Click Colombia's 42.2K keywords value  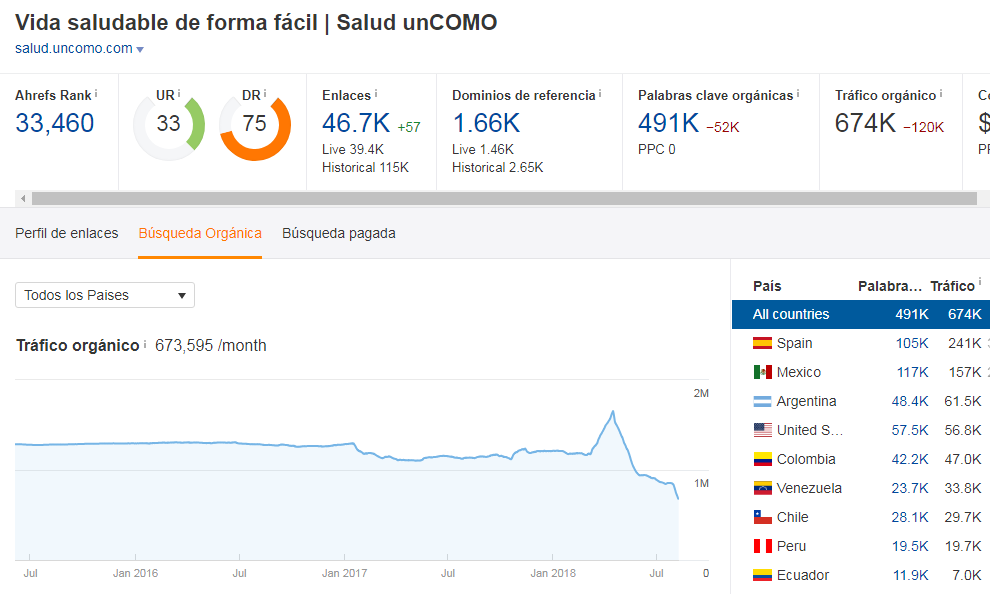(x=910, y=459)
